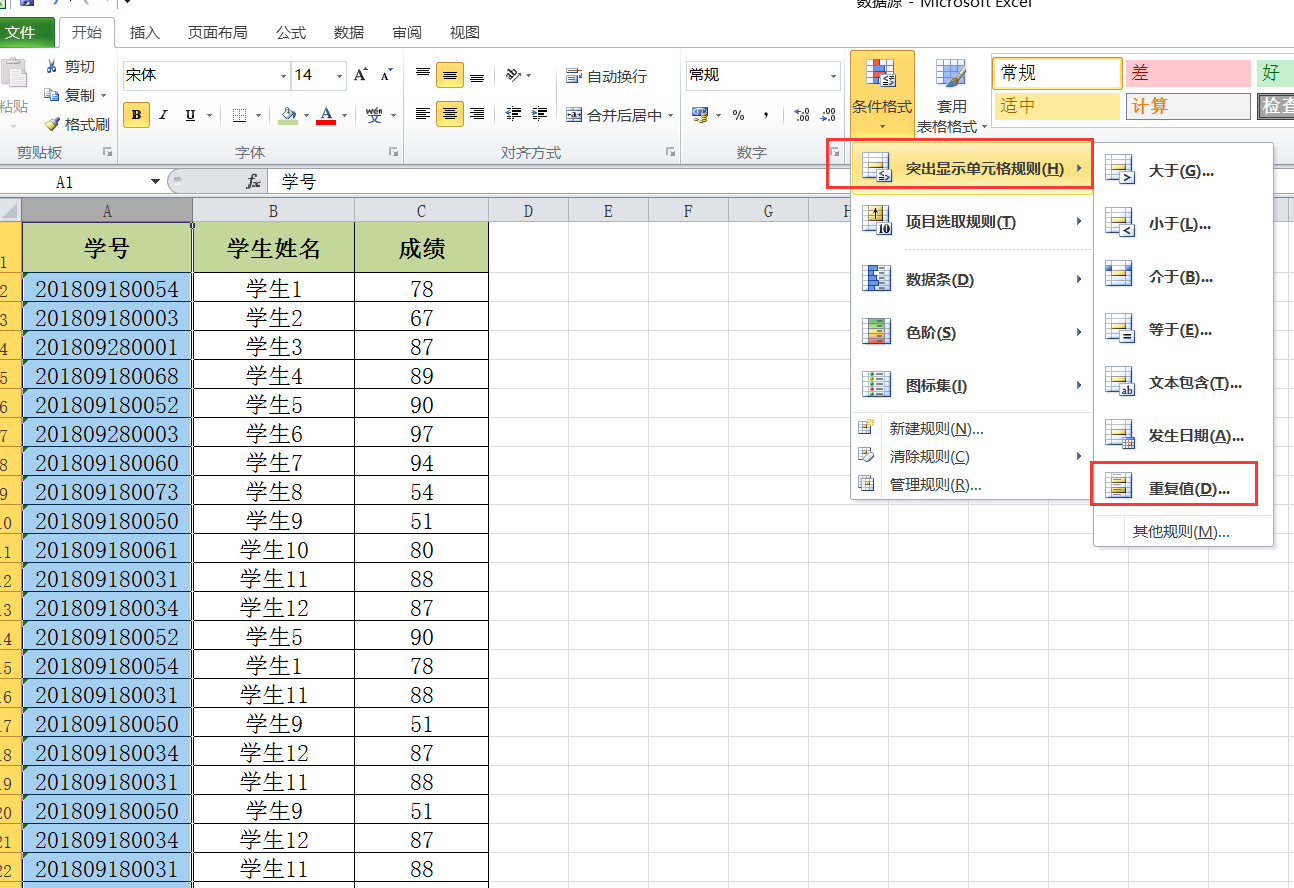Click the formula bar showing 学号
This screenshot has width=1294, height=888.
pyautogui.click(x=780, y=182)
